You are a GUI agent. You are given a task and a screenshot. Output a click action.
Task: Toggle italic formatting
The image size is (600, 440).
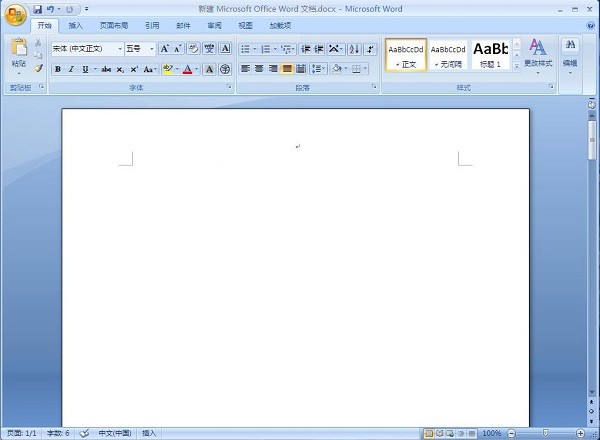71,69
